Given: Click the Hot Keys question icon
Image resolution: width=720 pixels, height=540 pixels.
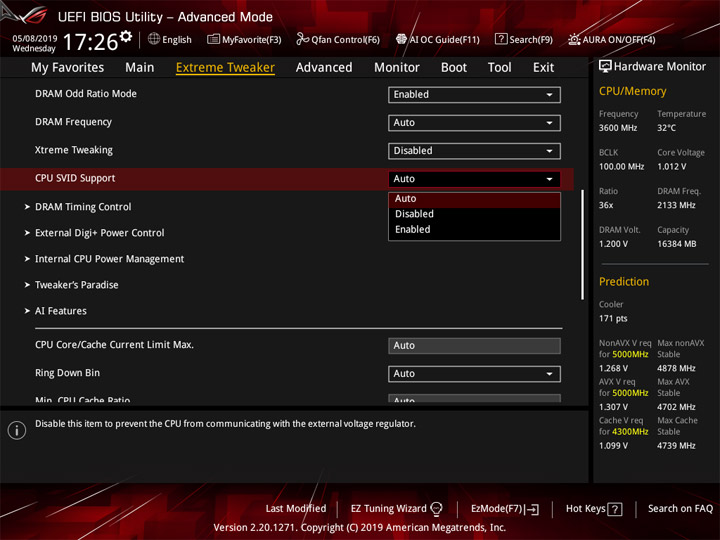Looking at the screenshot, I should (615, 509).
